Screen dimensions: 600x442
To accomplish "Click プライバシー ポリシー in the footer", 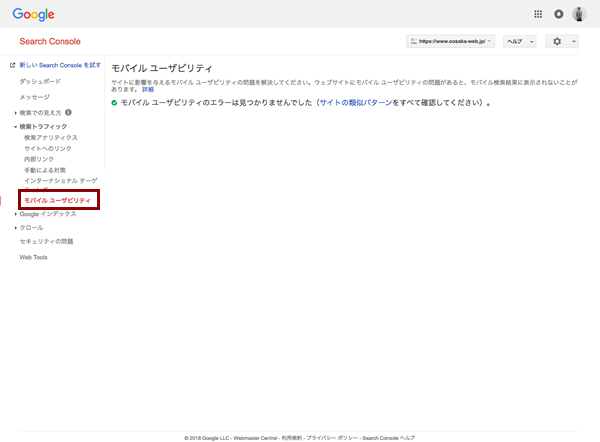I will (332, 438).
